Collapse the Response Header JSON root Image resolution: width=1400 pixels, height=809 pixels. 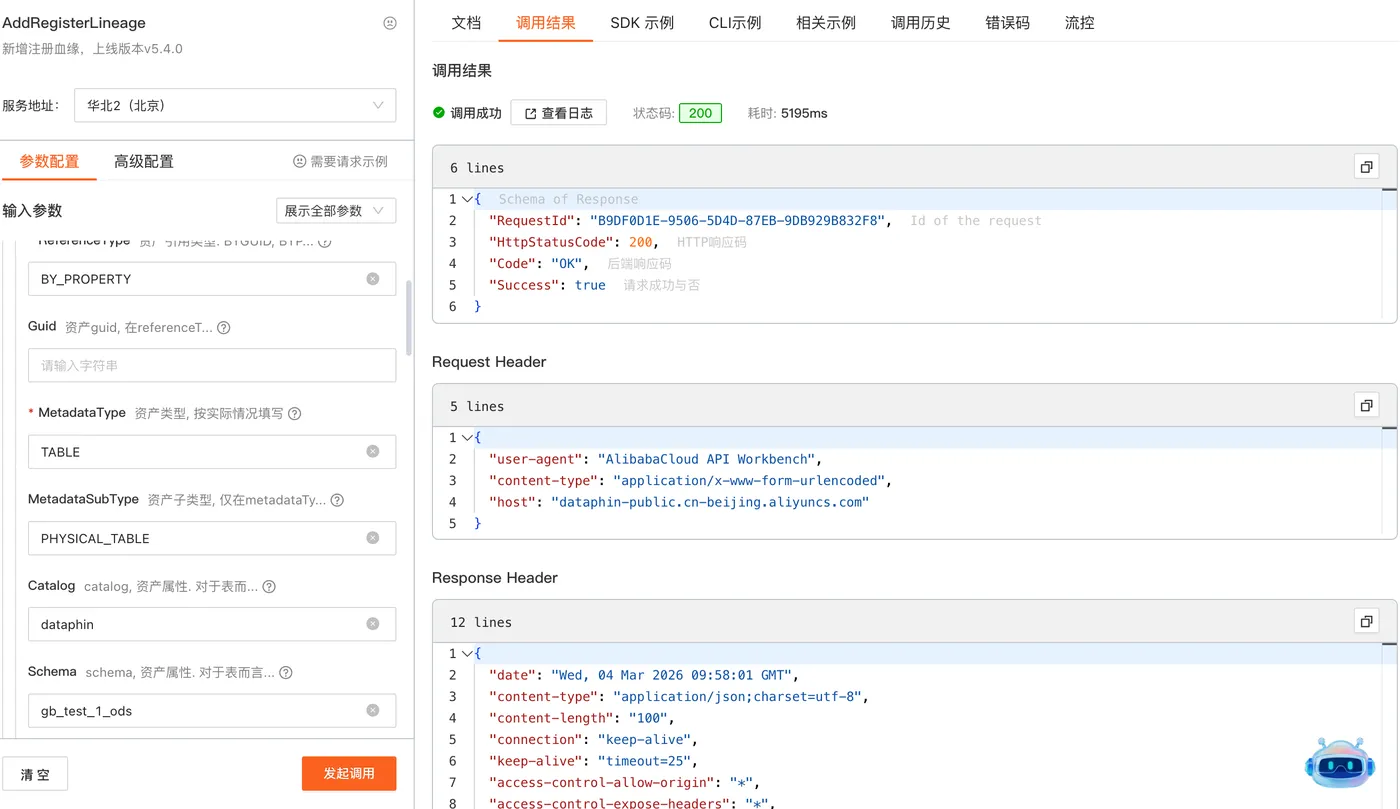pos(467,653)
